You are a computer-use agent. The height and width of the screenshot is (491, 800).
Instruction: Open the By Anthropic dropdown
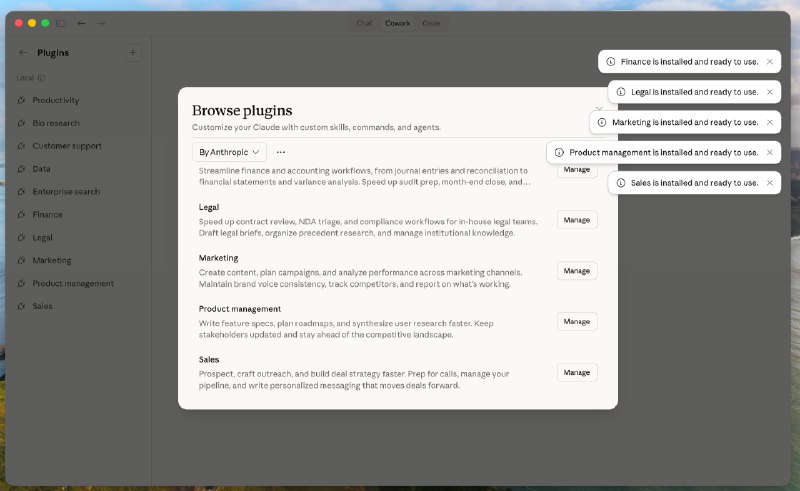click(230, 152)
